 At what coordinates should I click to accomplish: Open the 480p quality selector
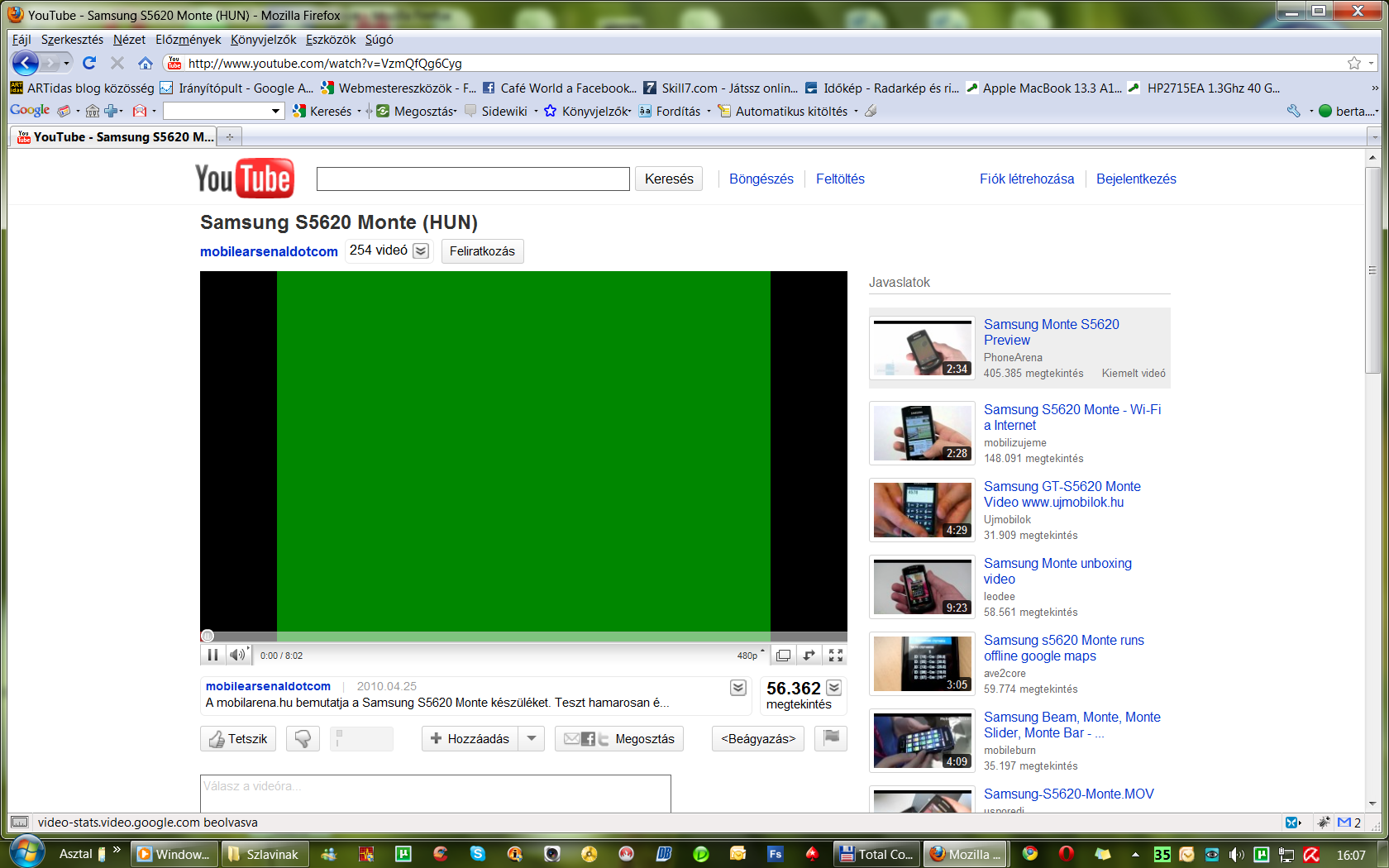pyautogui.click(x=752, y=656)
